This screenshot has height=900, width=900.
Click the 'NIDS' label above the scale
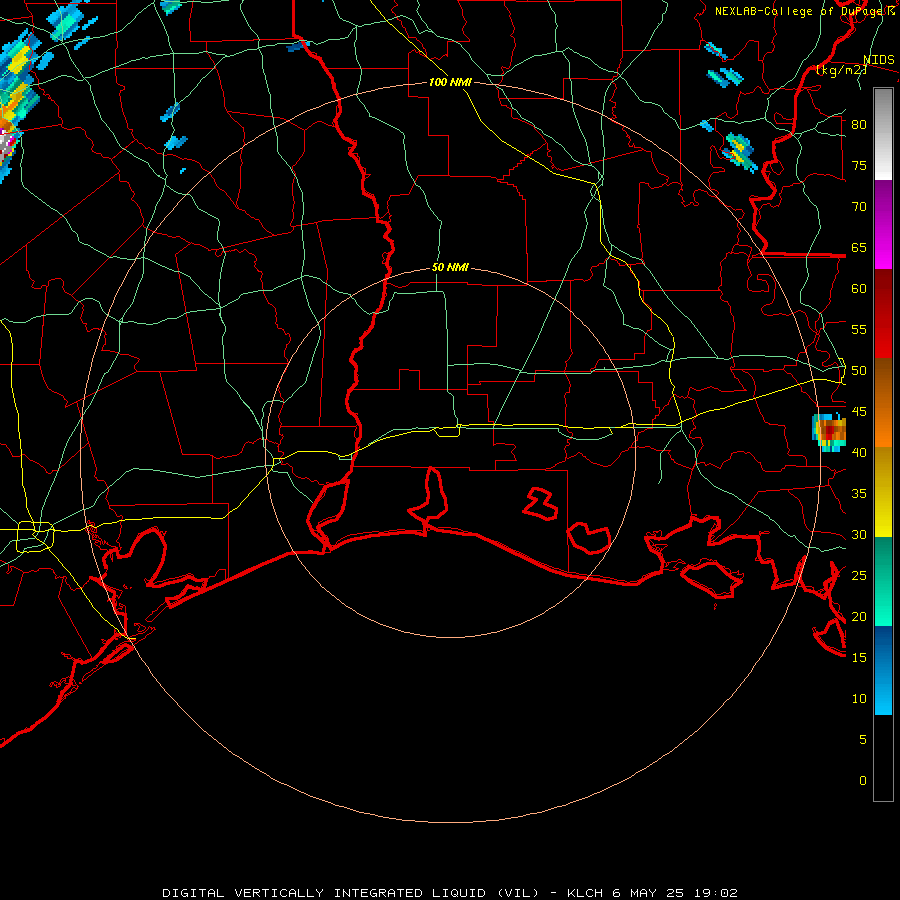(878, 60)
